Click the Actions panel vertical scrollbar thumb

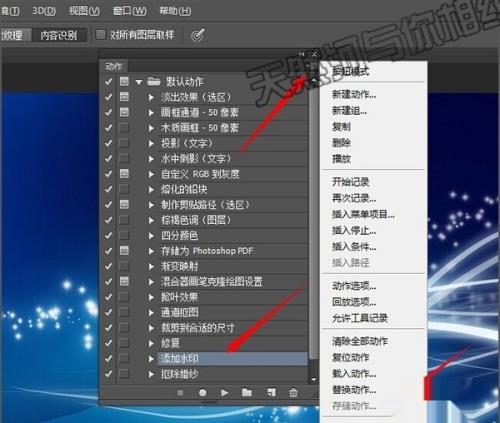click(313, 220)
